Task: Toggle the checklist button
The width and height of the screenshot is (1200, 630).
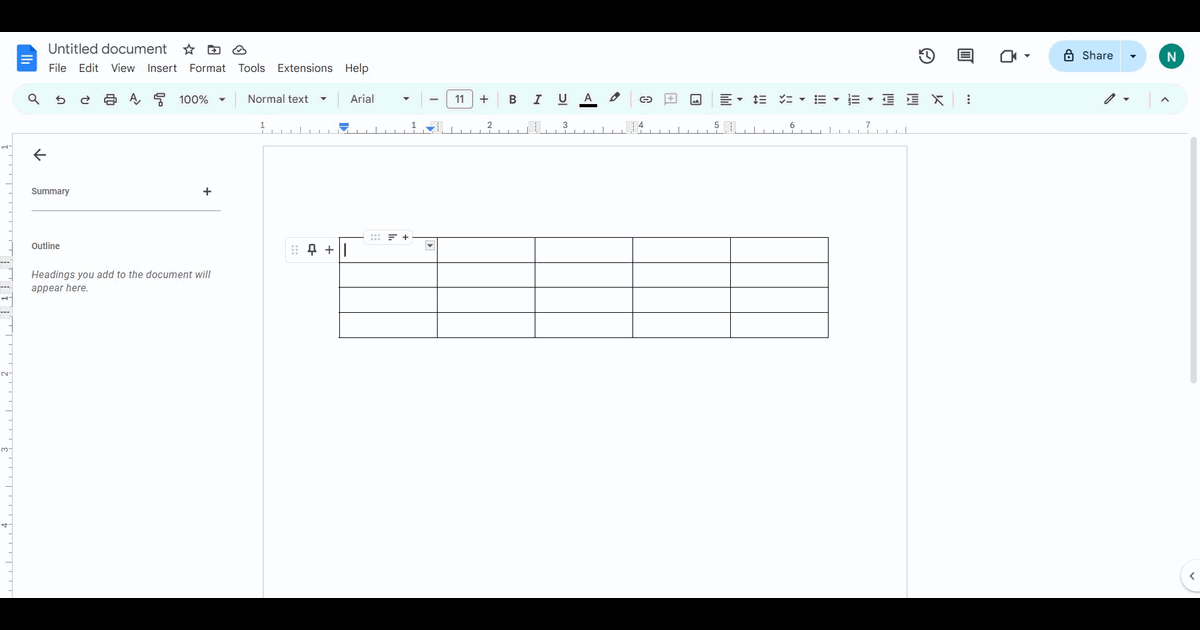Action: (x=785, y=99)
